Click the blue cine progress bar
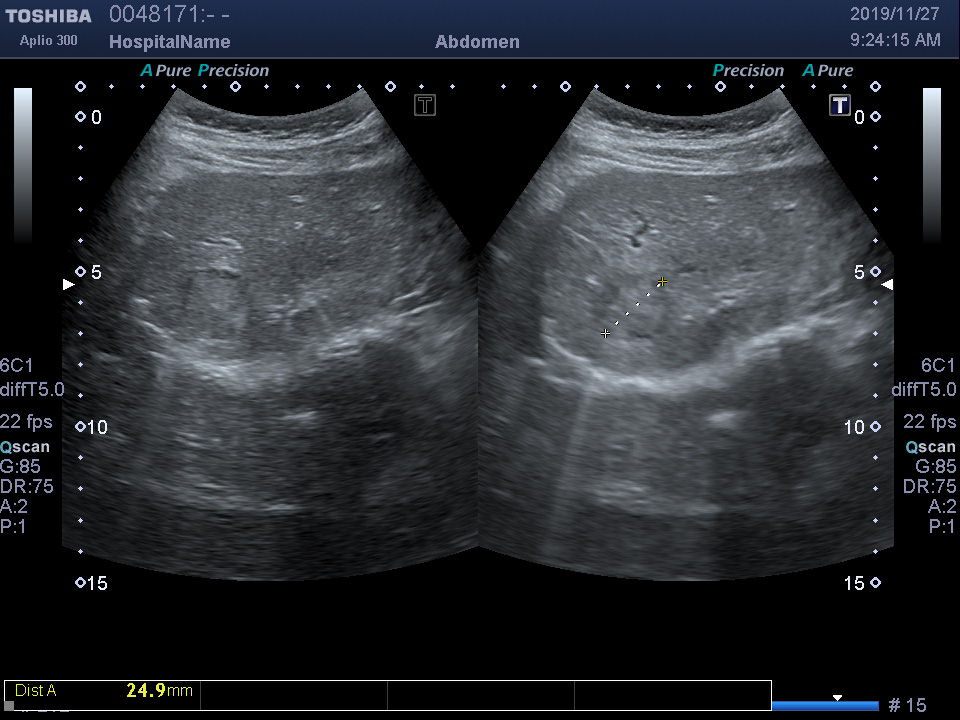 coord(825,706)
